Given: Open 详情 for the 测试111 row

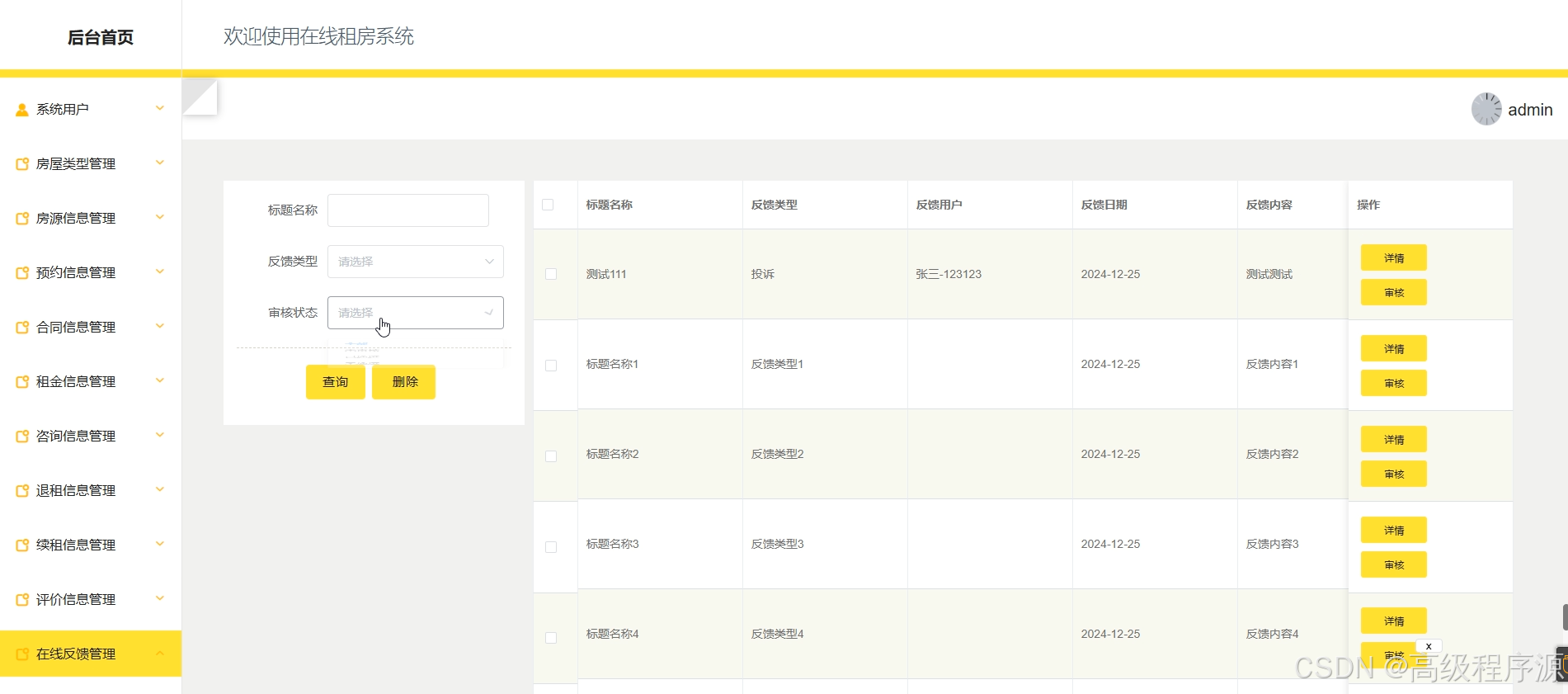Looking at the screenshot, I should (1394, 258).
